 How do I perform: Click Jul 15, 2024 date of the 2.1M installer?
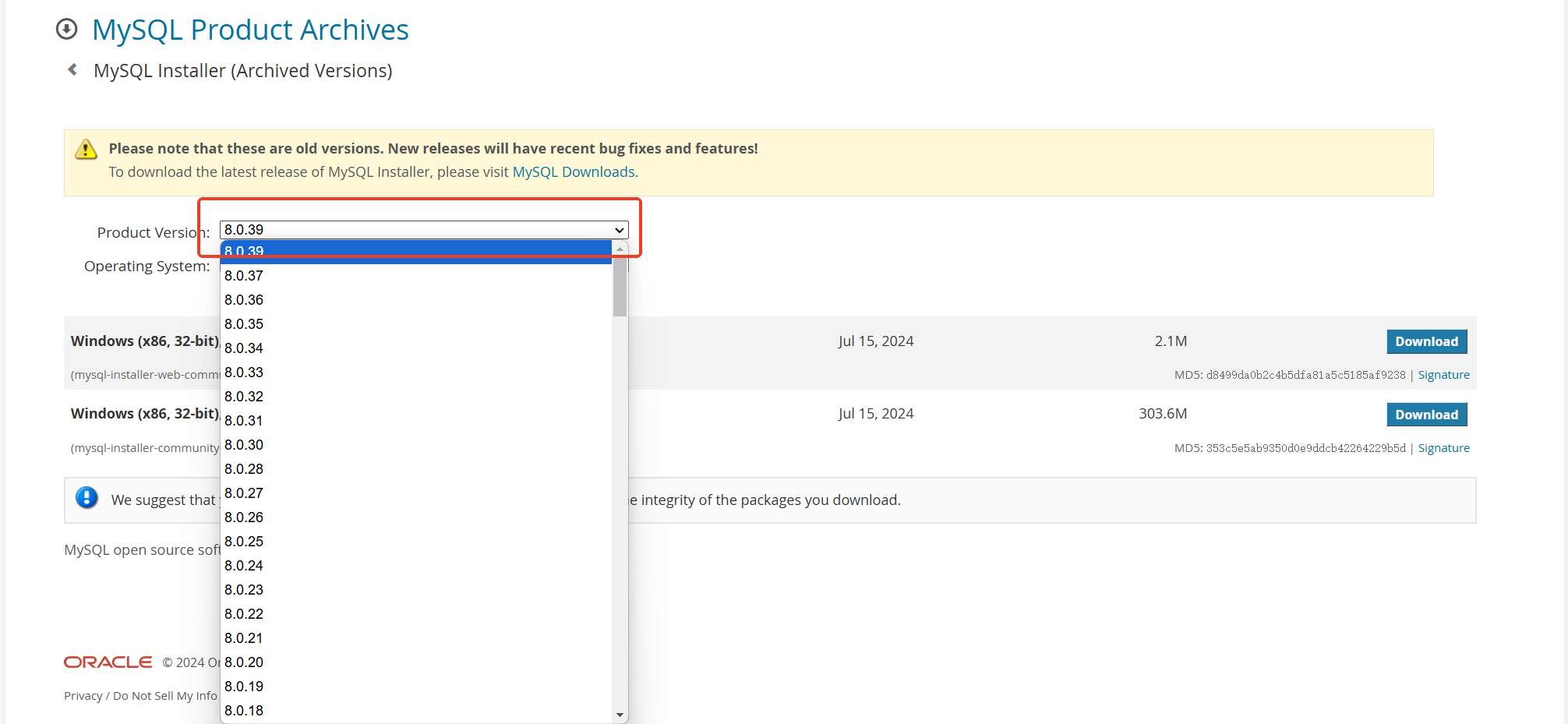(x=876, y=341)
